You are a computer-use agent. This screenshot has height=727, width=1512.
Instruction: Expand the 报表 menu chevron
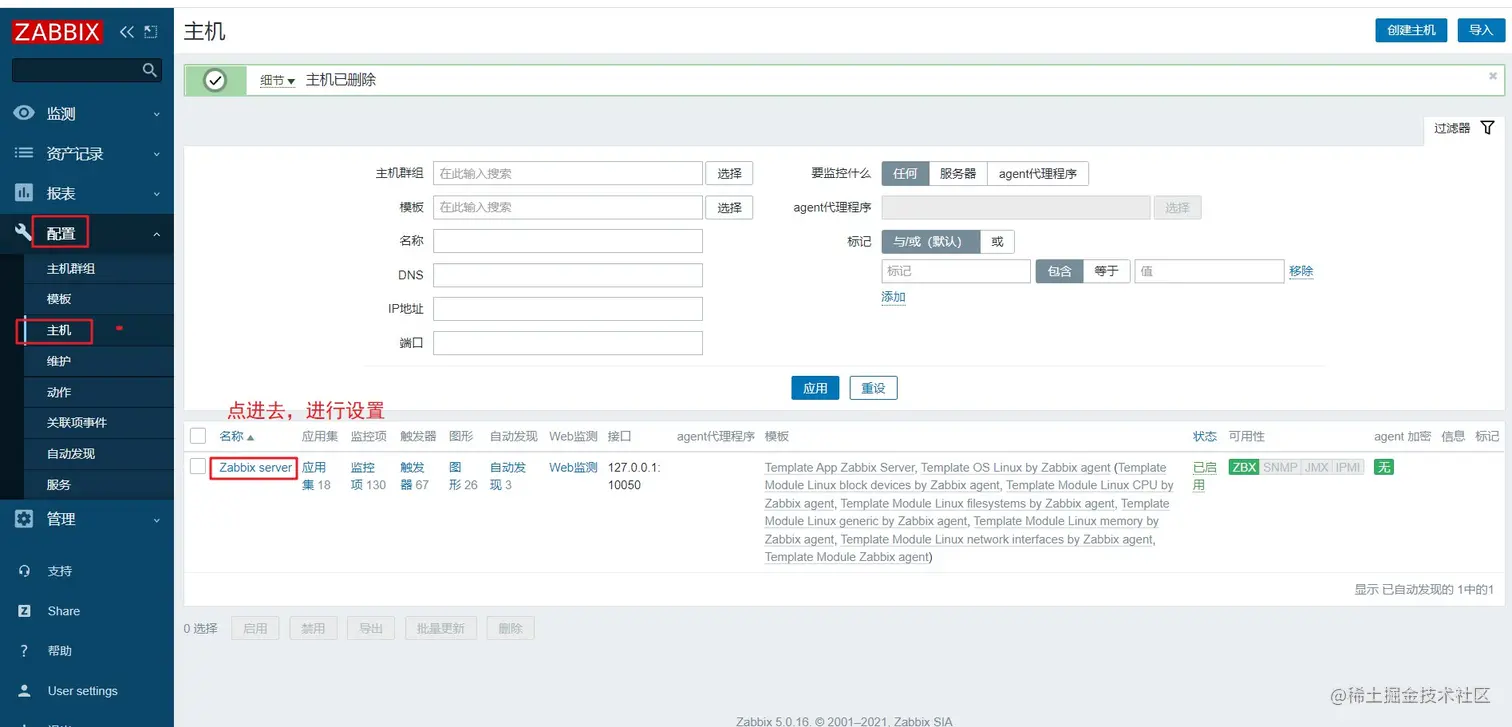156,194
